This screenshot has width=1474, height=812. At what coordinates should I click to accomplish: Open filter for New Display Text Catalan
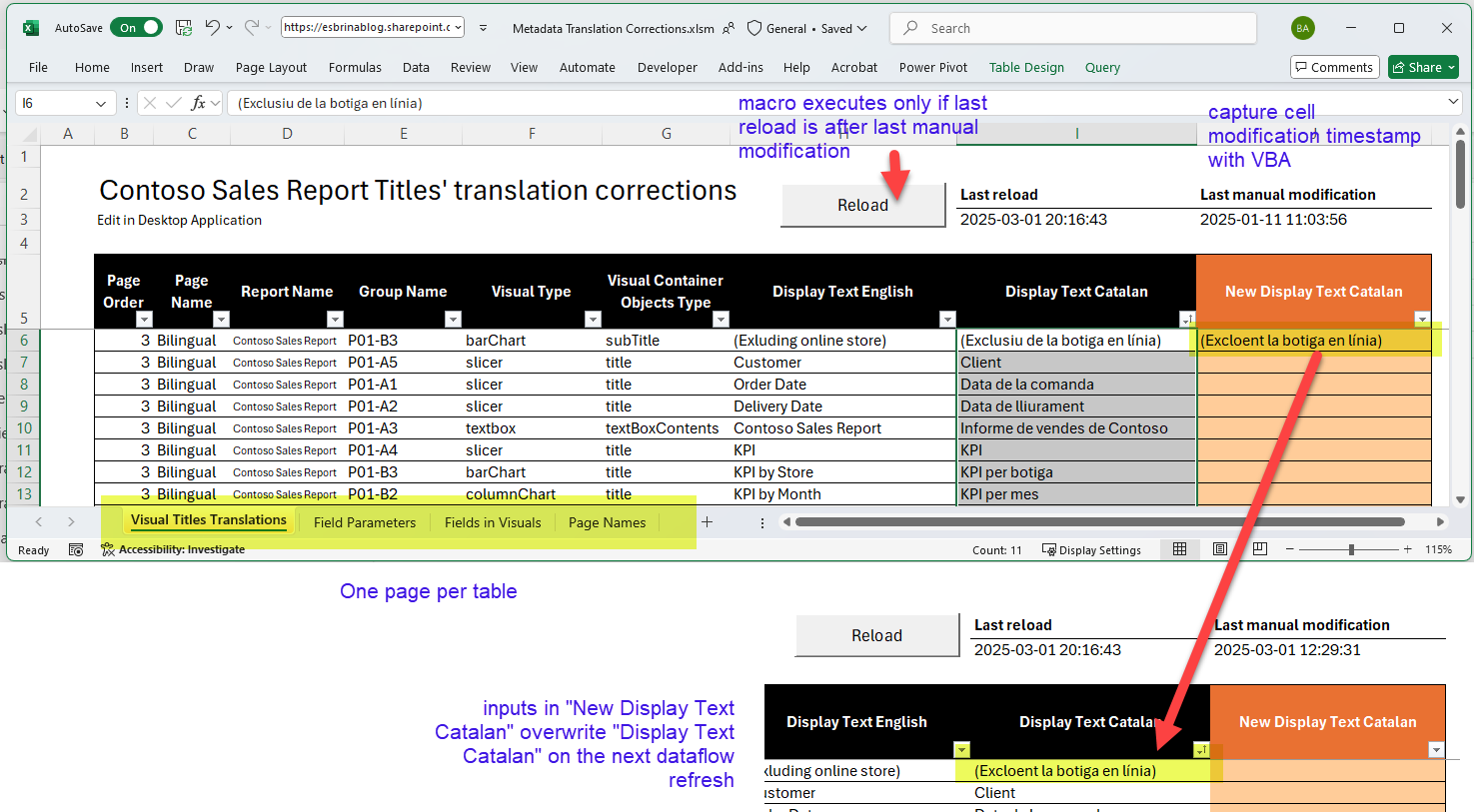point(1422,320)
